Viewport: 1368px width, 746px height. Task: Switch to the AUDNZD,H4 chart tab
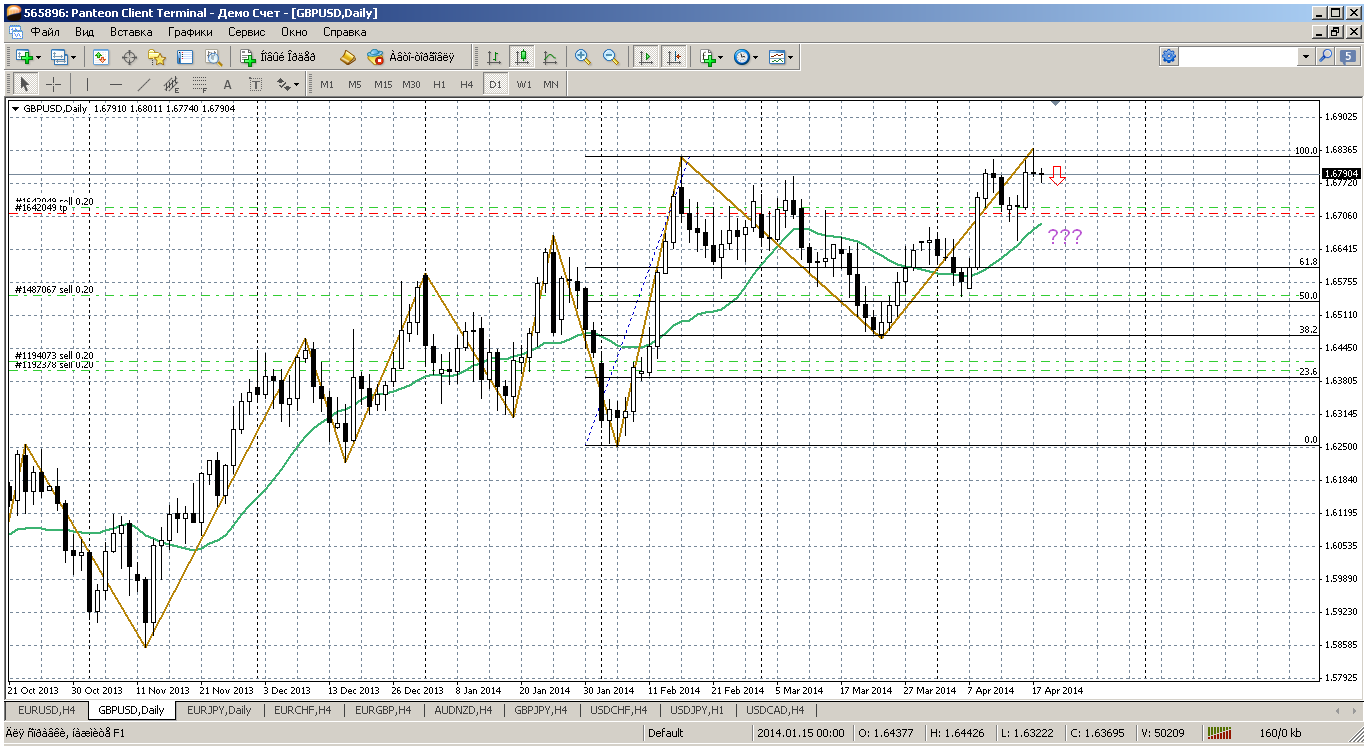pos(463,710)
